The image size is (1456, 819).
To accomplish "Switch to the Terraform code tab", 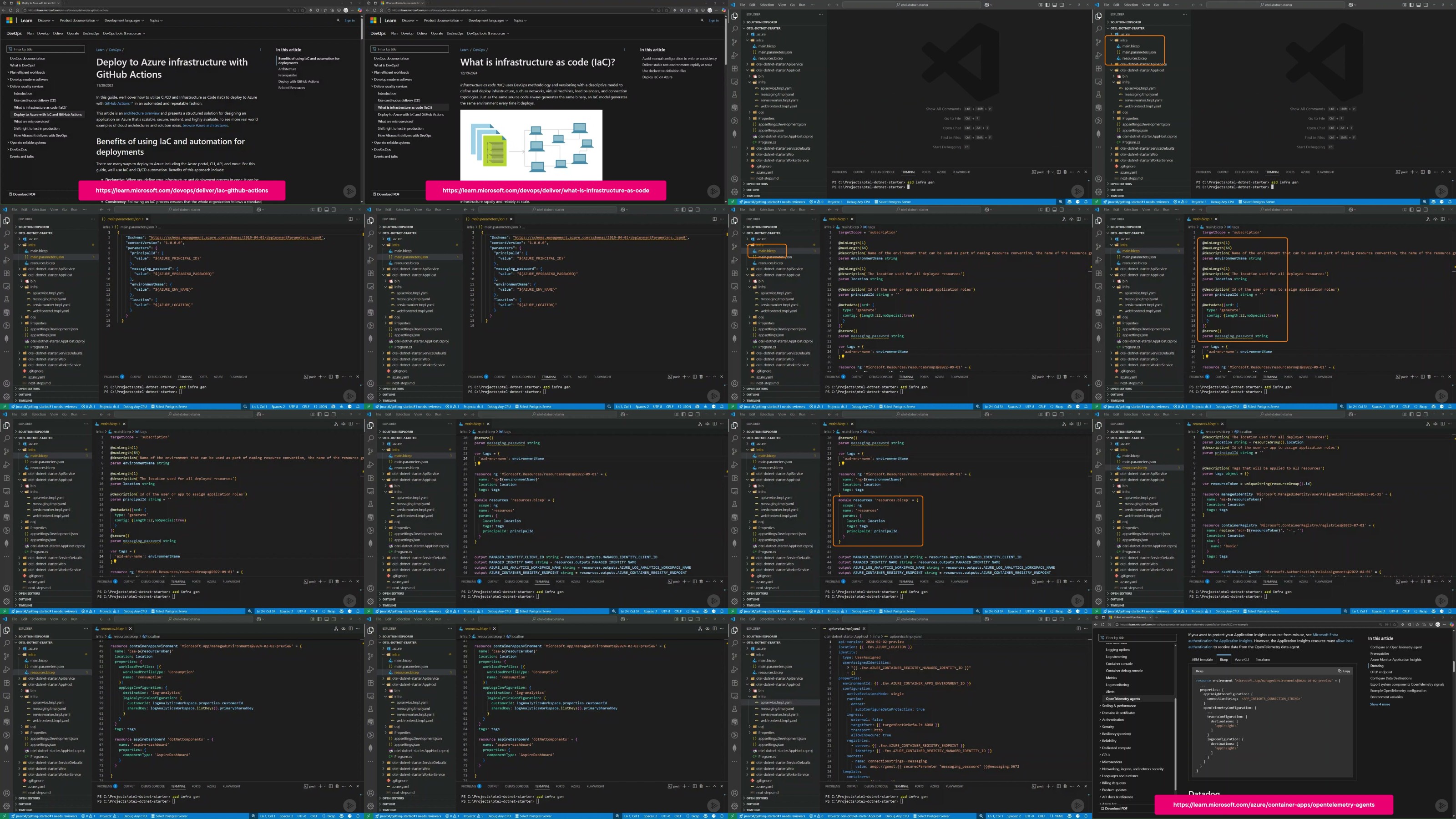I will click(x=1263, y=659).
